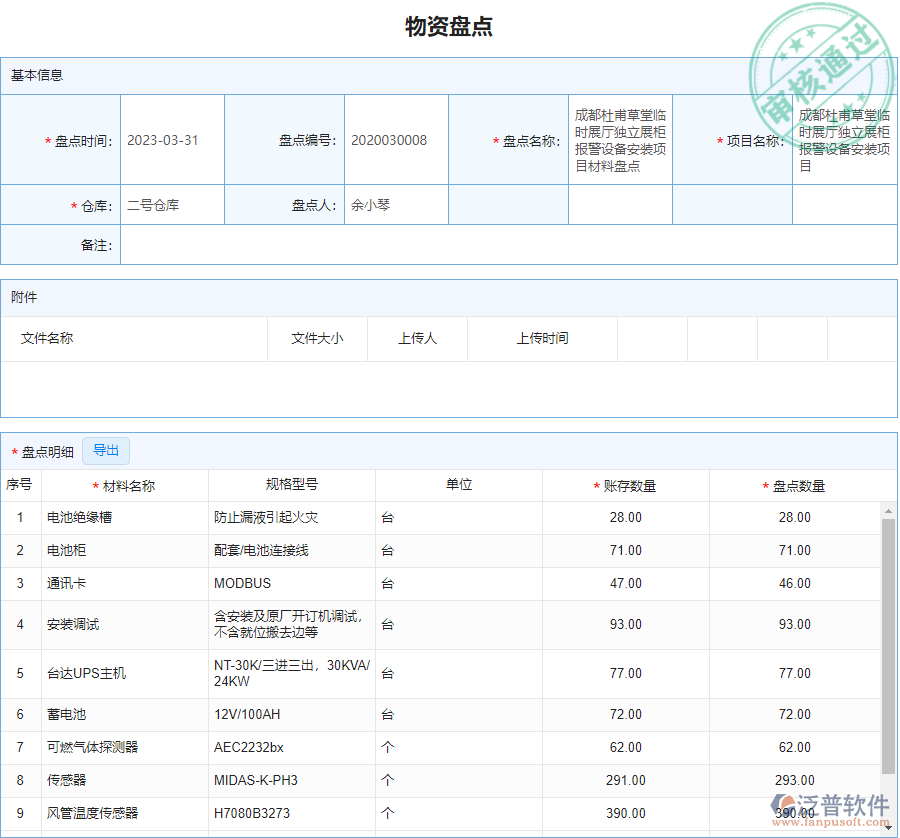Click the 导出 export button

point(106,451)
